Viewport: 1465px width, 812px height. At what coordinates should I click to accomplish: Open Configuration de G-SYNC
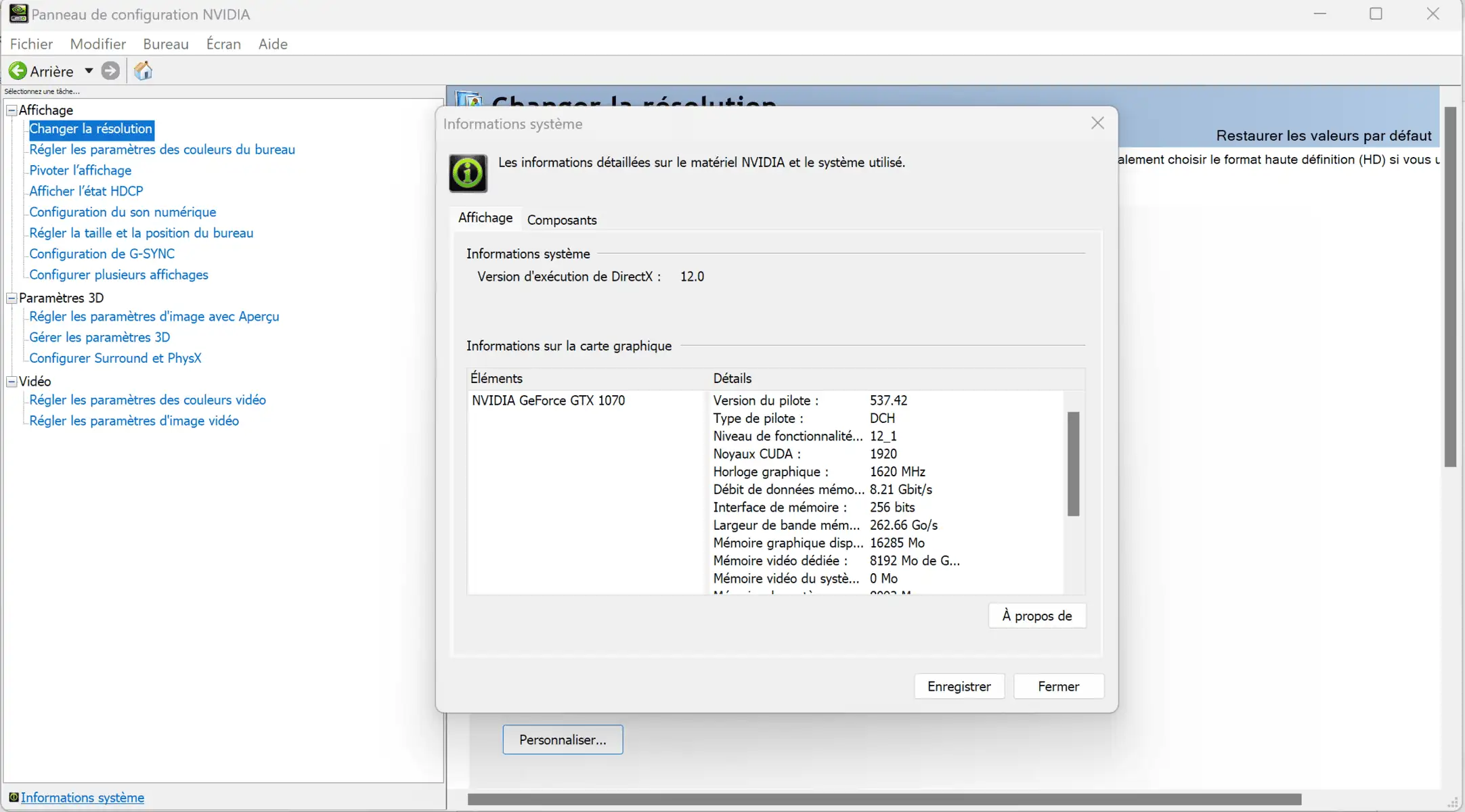point(102,254)
